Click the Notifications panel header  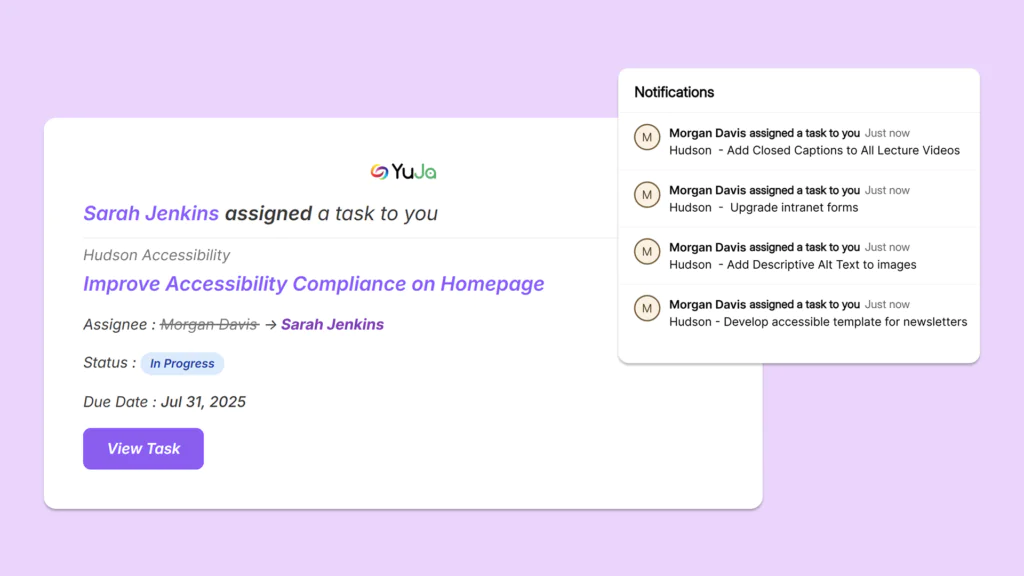[674, 92]
